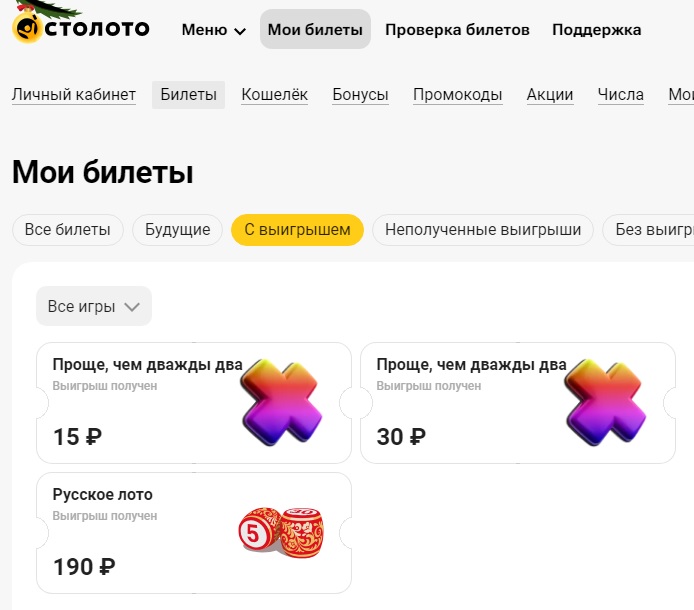Open the Русское лото 190 ₽ ticket card

[194, 533]
